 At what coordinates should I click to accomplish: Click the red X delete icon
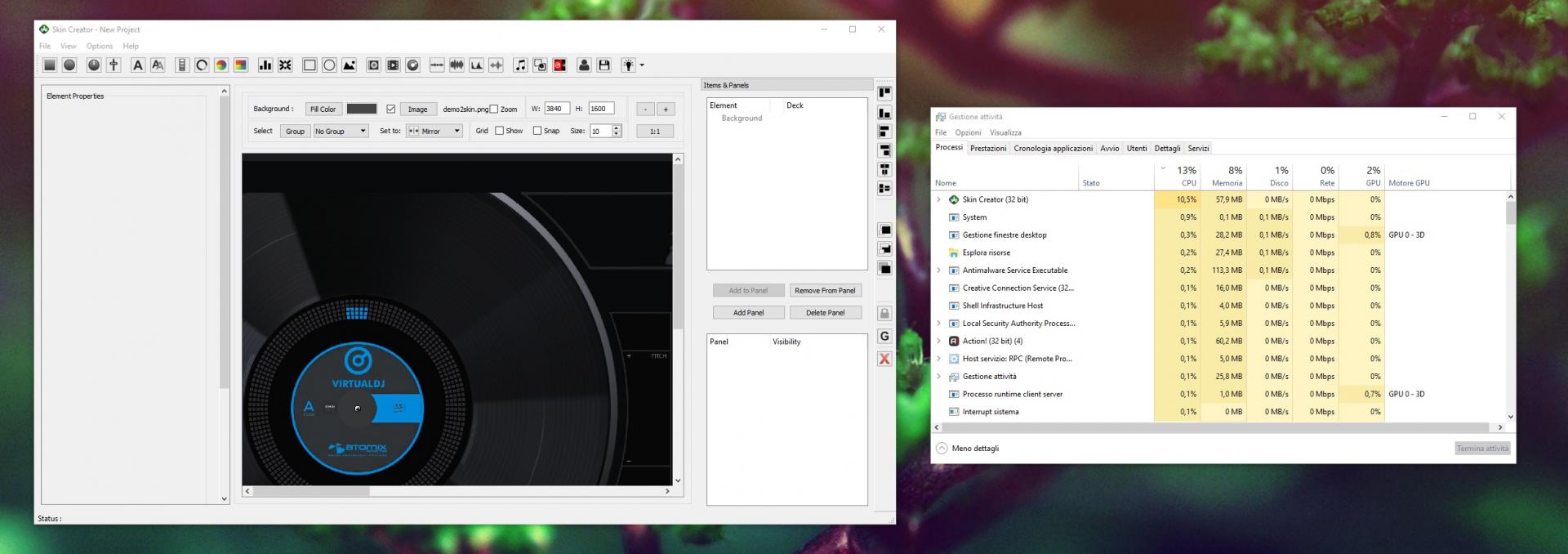click(884, 359)
